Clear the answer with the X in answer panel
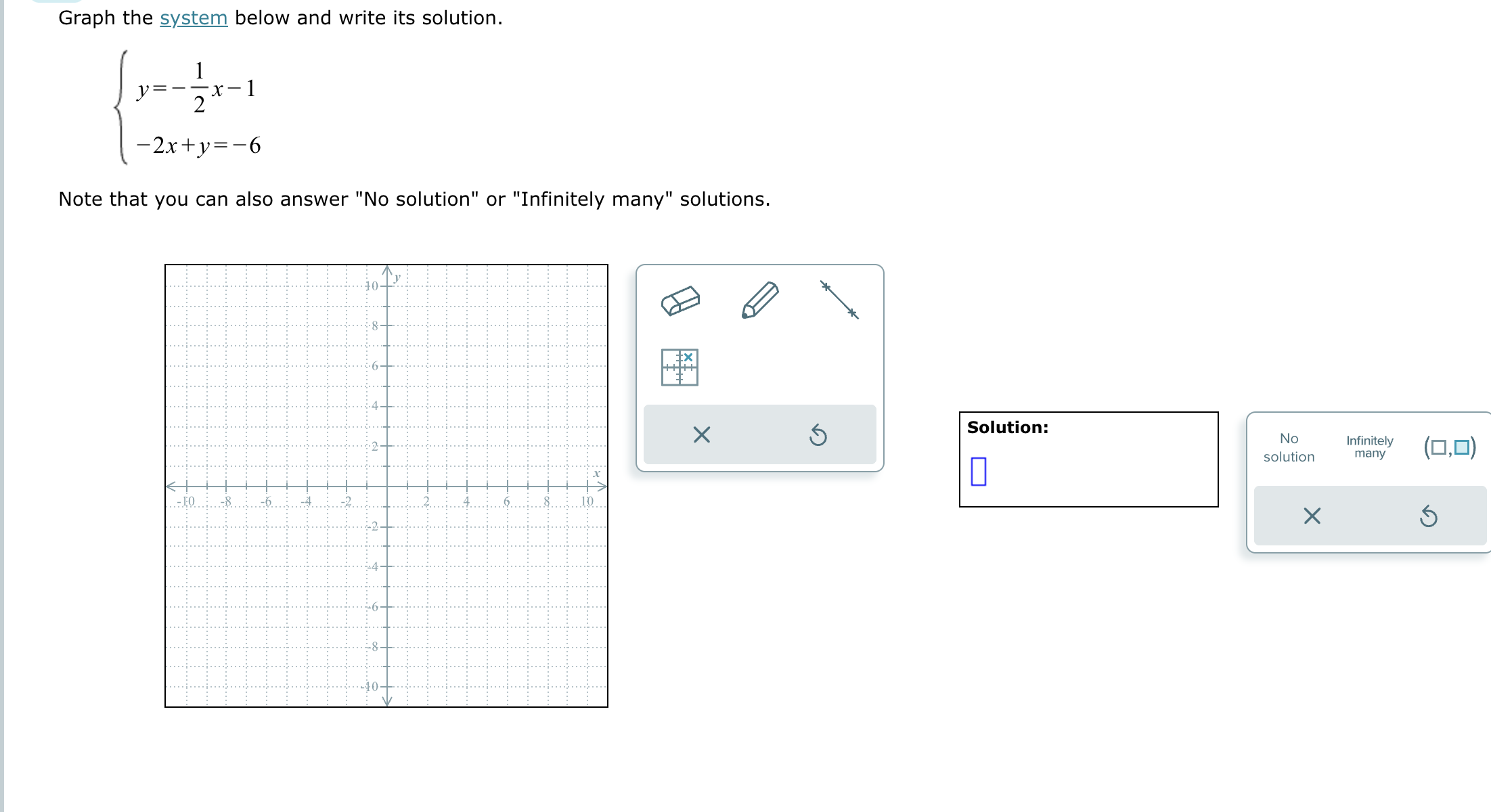The height and width of the screenshot is (812, 1491). (1312, 516)
